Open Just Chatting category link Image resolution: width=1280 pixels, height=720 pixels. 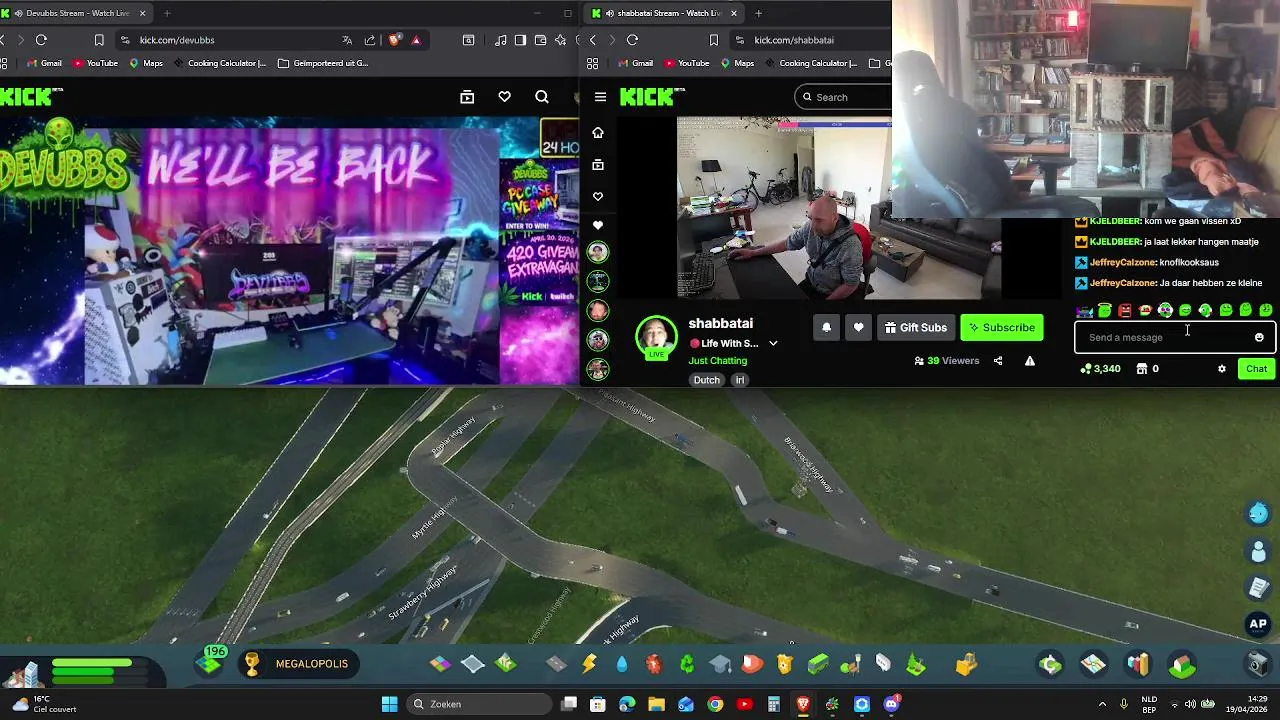tap(717, 360)
